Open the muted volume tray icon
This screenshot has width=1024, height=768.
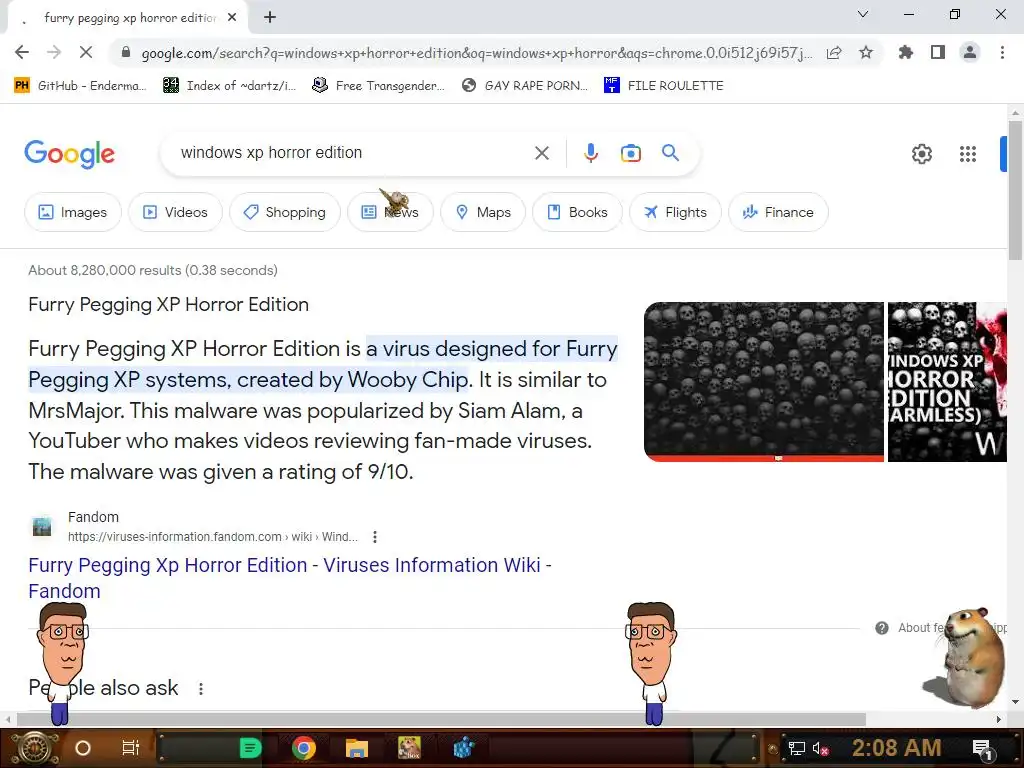[820, 748]
